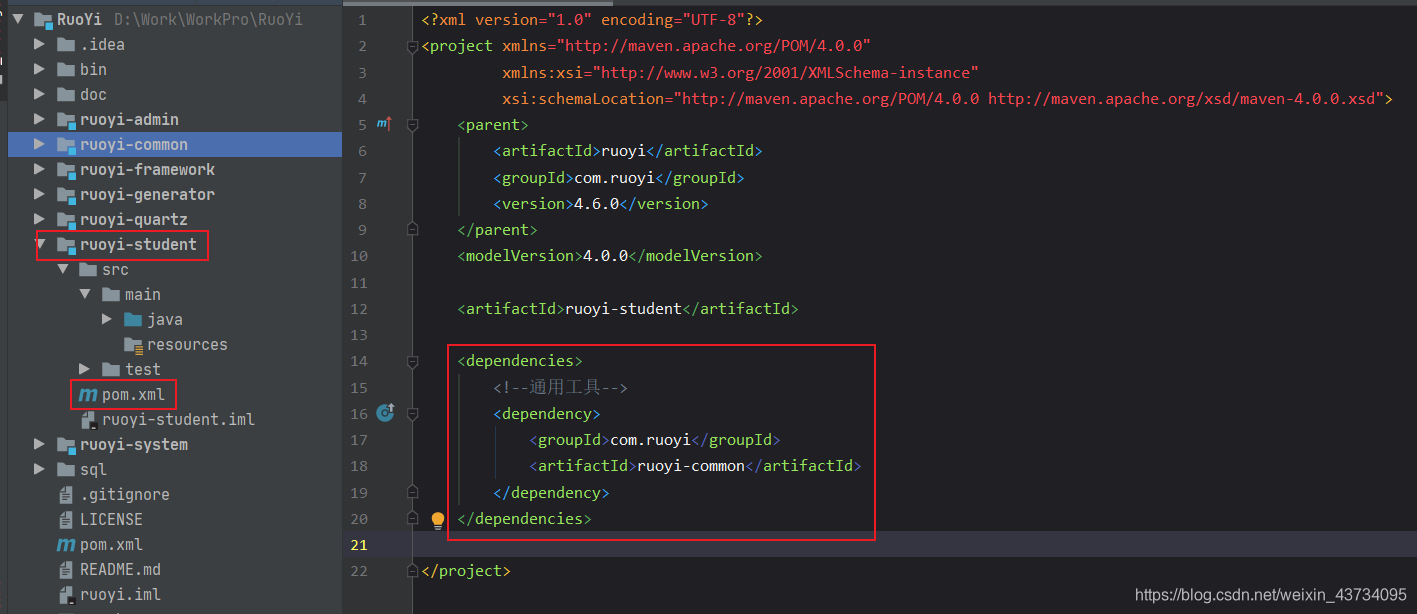Click the yellow intention lightbulb on line 20
Screen dimensions: 1417x614
437,519
